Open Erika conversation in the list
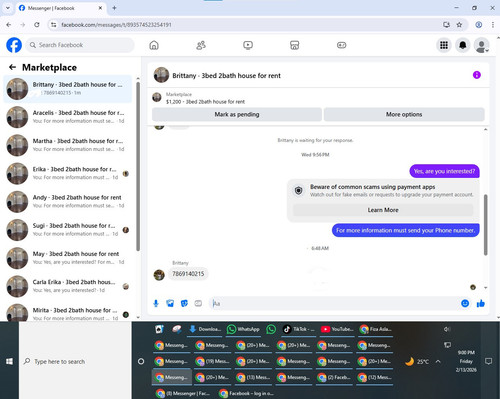Screen dimensions: 500x399 (68, 173)
